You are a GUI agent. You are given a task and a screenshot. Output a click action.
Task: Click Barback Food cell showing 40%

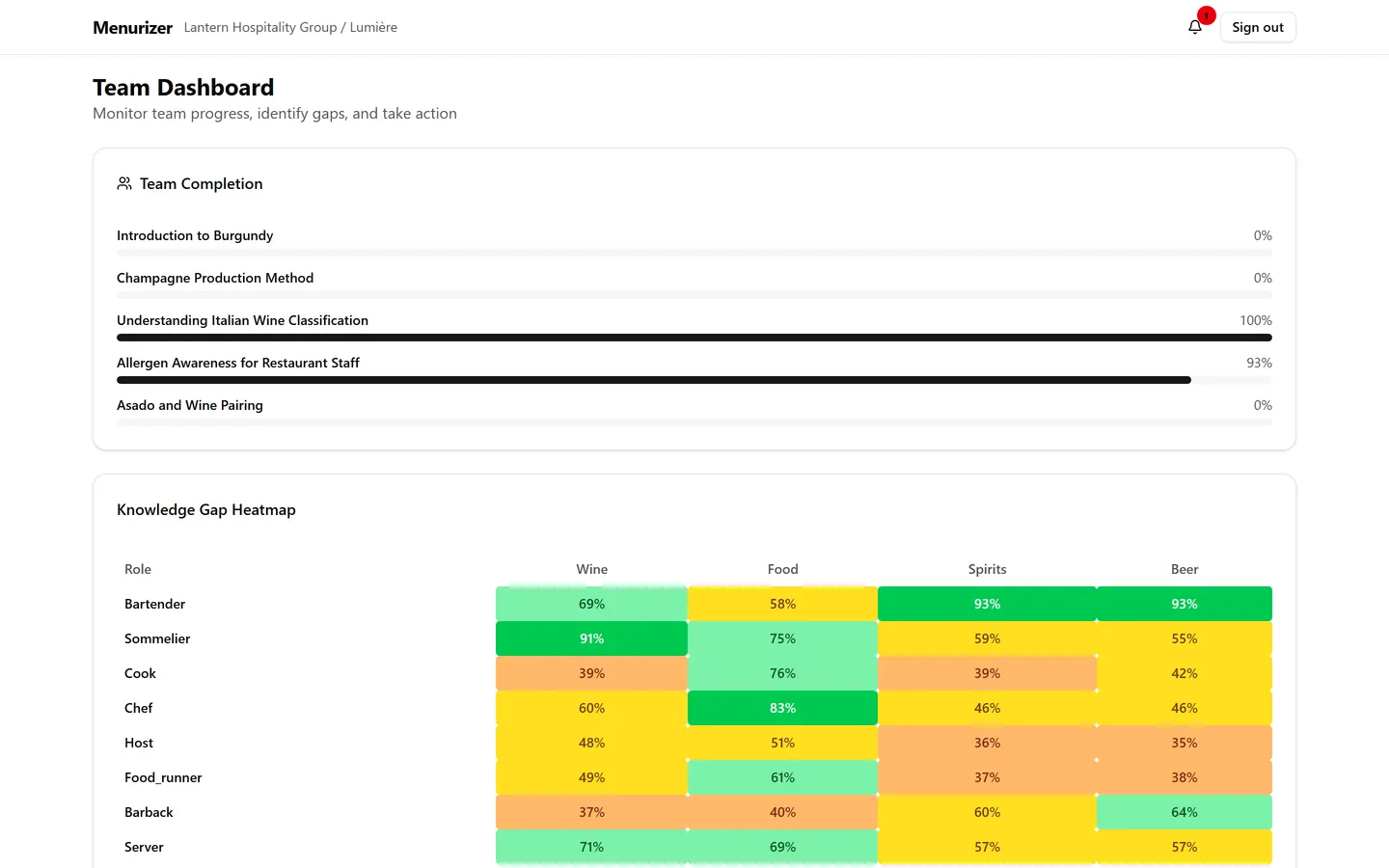pos(782,812)
